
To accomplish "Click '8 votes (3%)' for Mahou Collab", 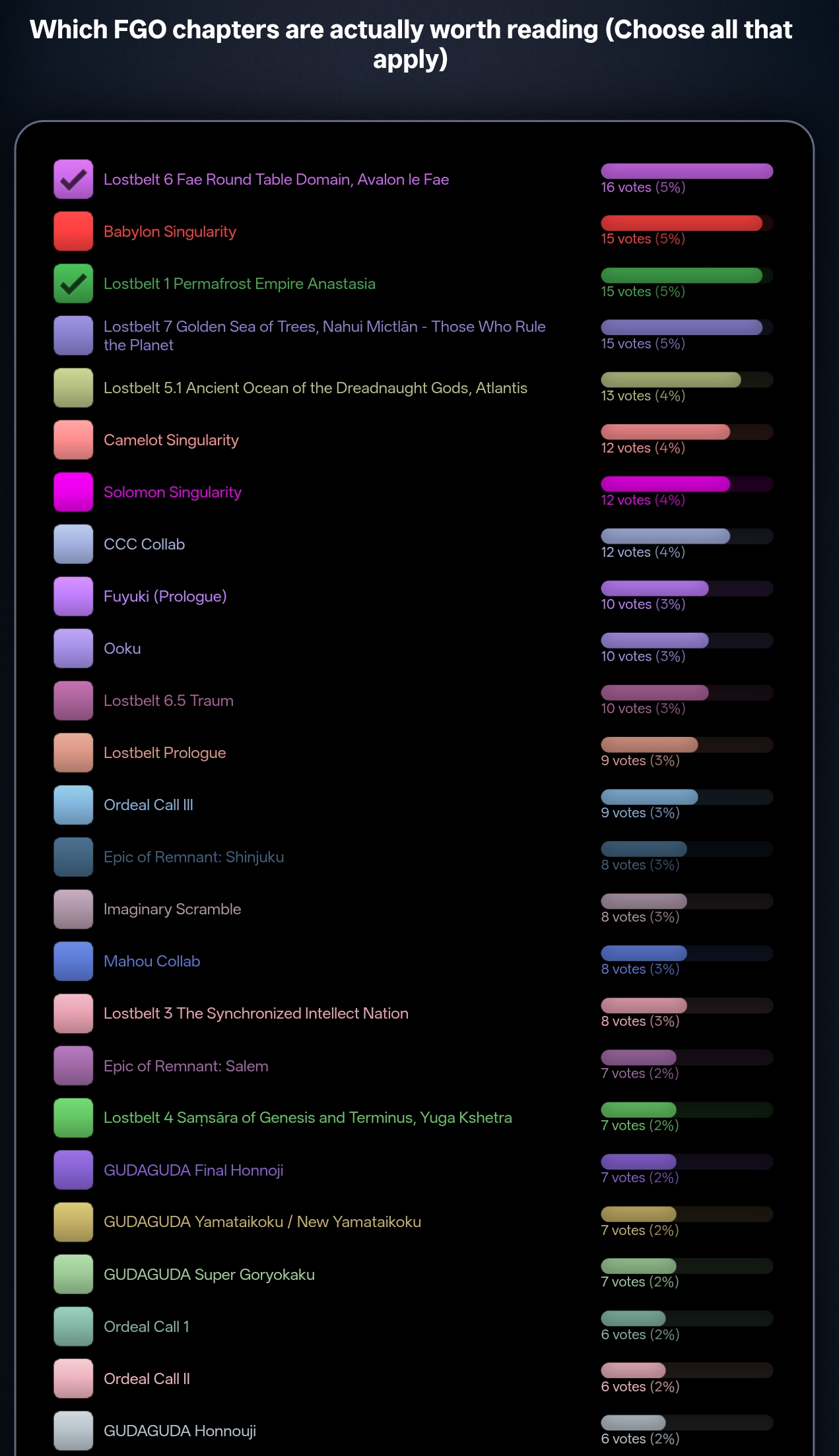I will click(x=640, y=969).
